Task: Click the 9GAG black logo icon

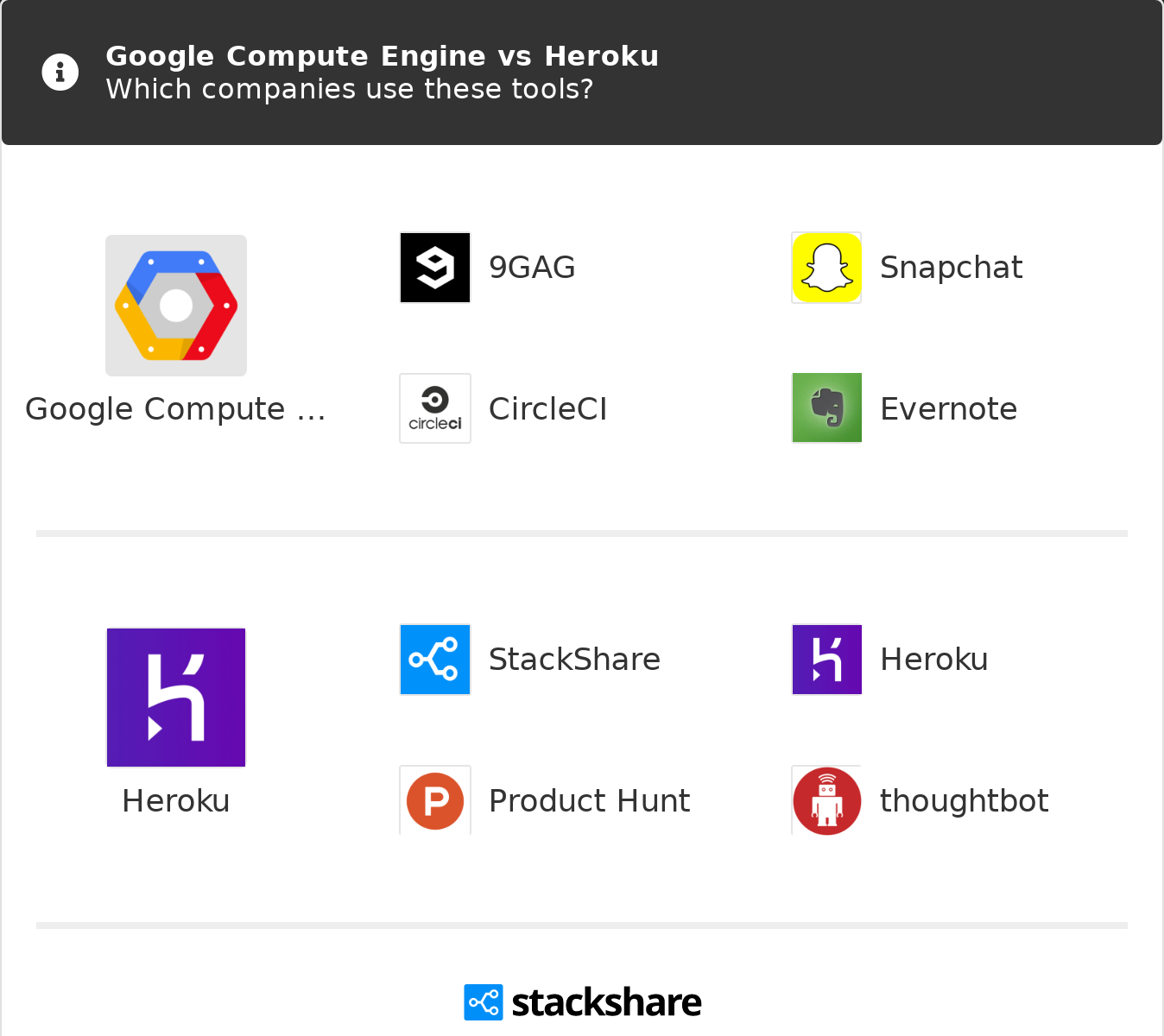Action: [x=435, y=268]
